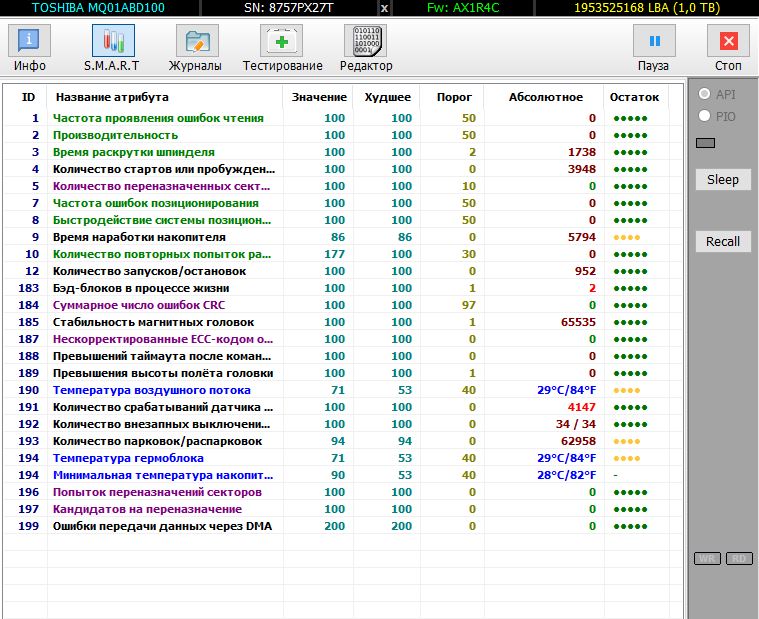Click the RD indicator
The height and width of the screenshot is (619, 759).
[x=739, y=559]
